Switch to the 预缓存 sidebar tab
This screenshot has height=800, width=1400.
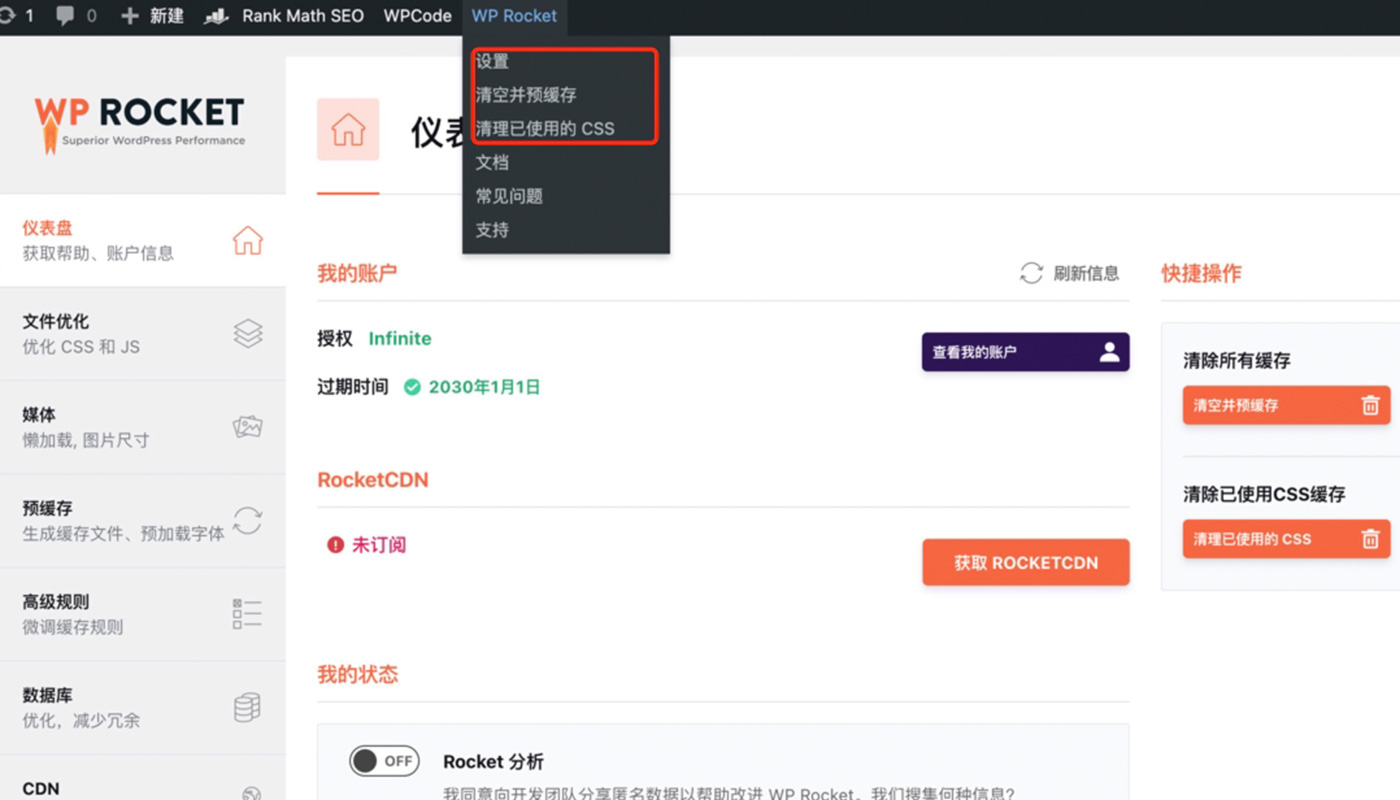[142, 521]
